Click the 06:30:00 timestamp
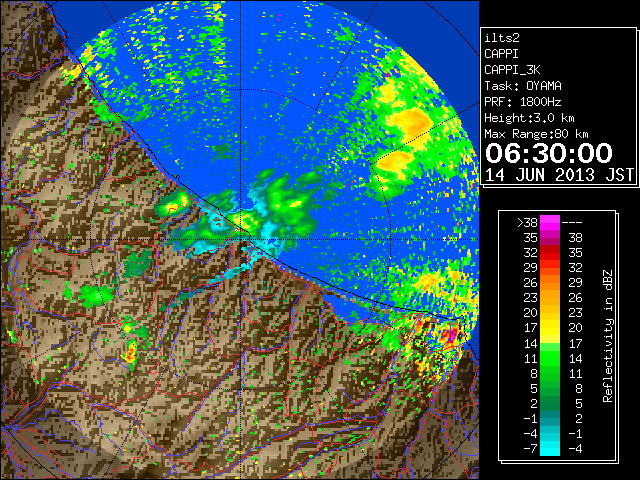Image resolution: width=640 pixels, height=480 pixels. [x=549, y=153]
